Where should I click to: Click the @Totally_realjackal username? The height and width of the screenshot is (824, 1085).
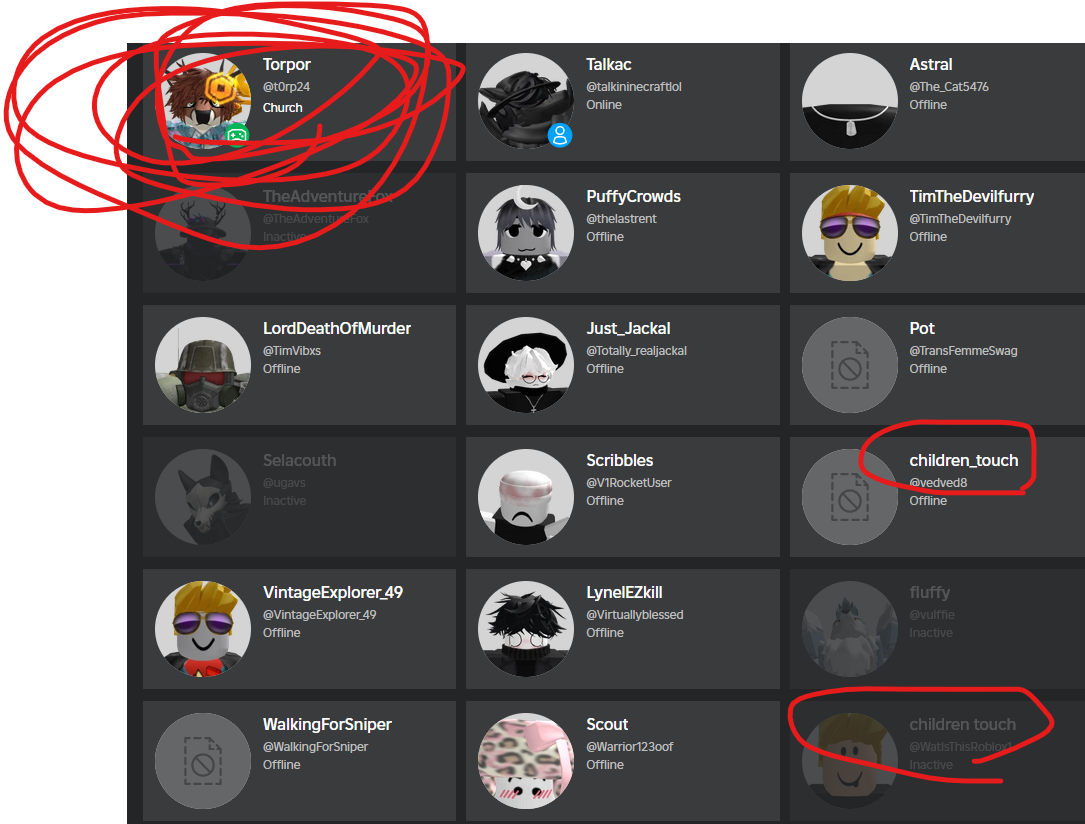pyautogui.click(x=637, y=351)
